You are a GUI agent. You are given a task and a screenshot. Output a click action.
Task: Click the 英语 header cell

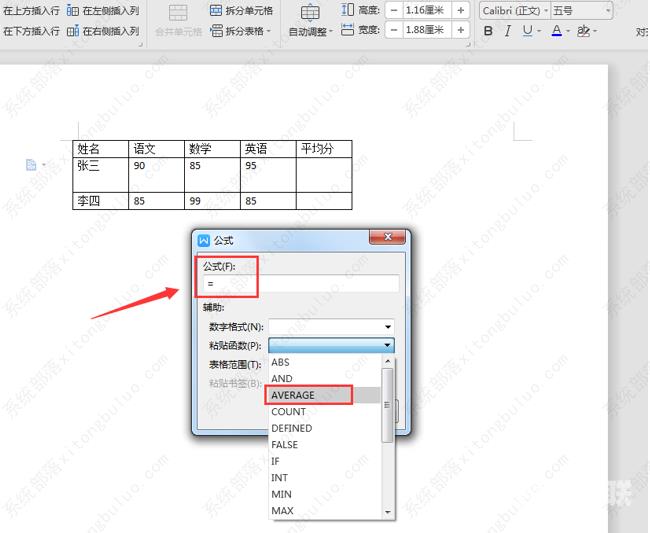click(268, 149)
